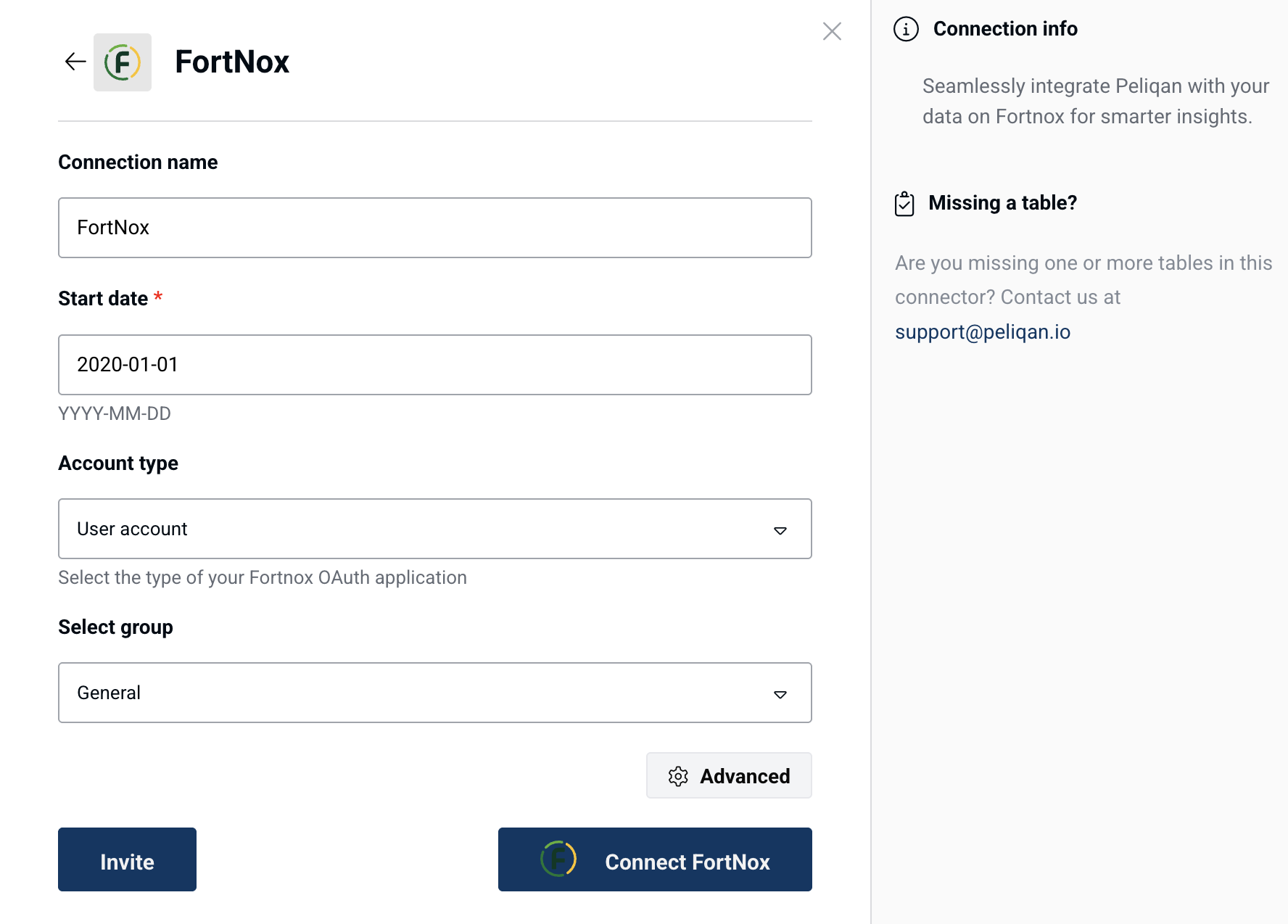Expand the Account type dropdown arrow
The height and width of the screenshot is (924, 1288).
[x=780, y=530]
